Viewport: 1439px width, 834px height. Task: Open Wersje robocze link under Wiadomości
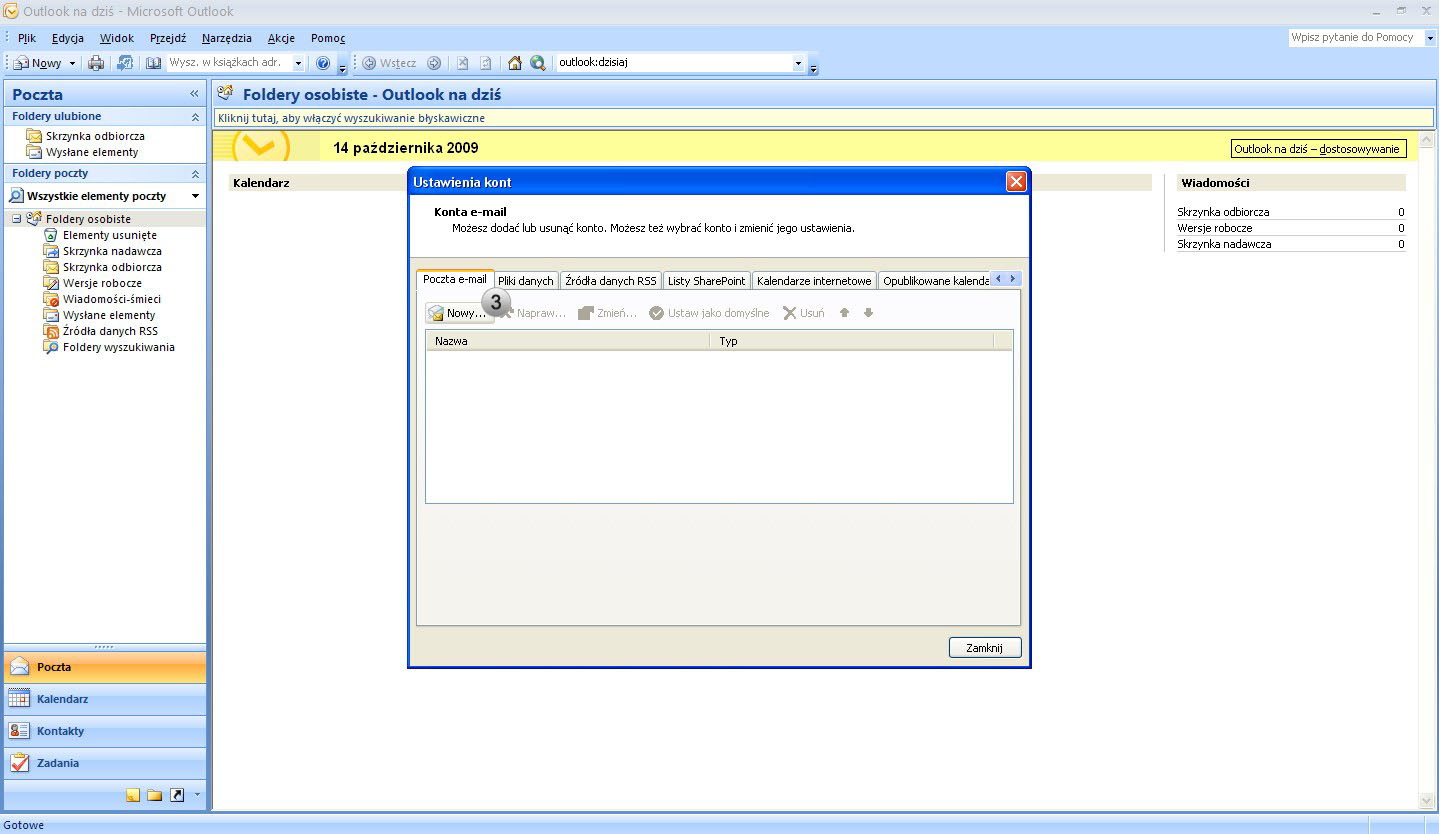[x=1215, y=228]
